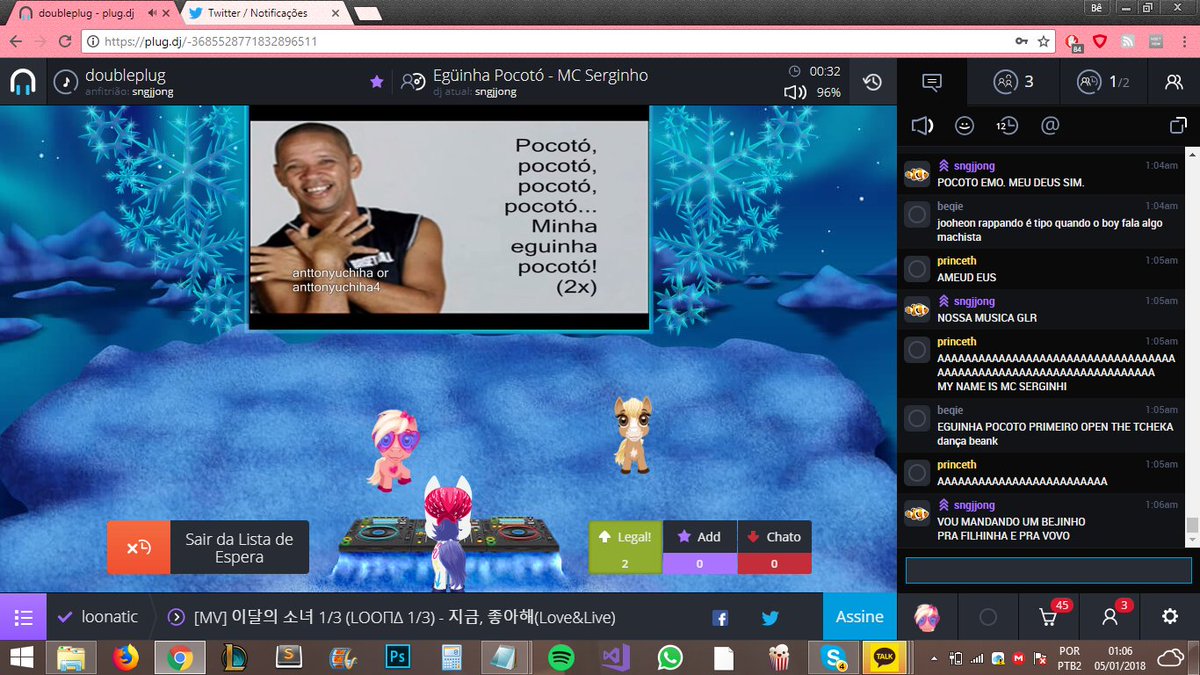This screenshot has width=1200, height=675.
Task: Open the users list tab showing 3
Action: (1014, 82)
